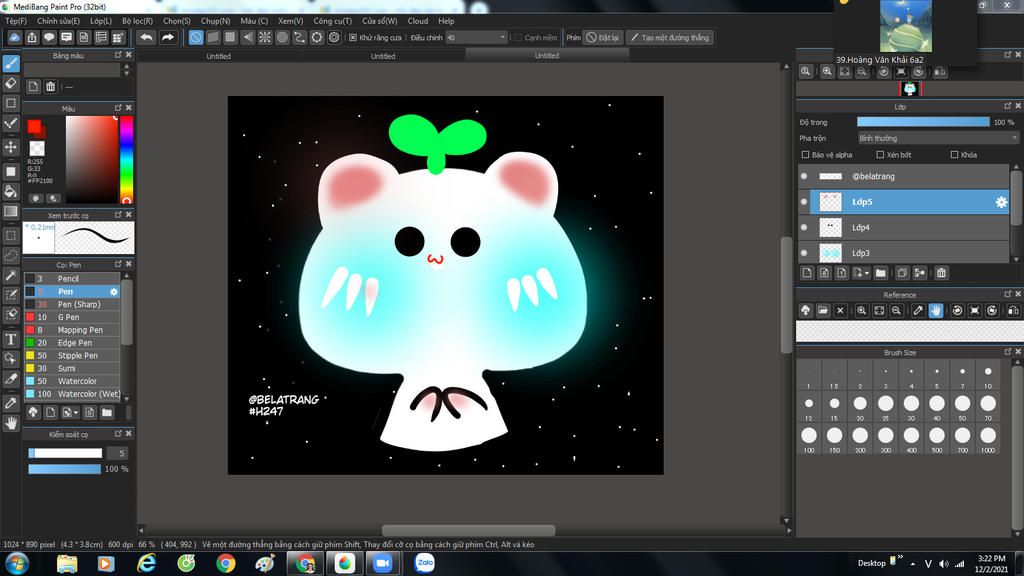Enable circle snap guide
Screen dimensions: 1024x576
[282, 37]
